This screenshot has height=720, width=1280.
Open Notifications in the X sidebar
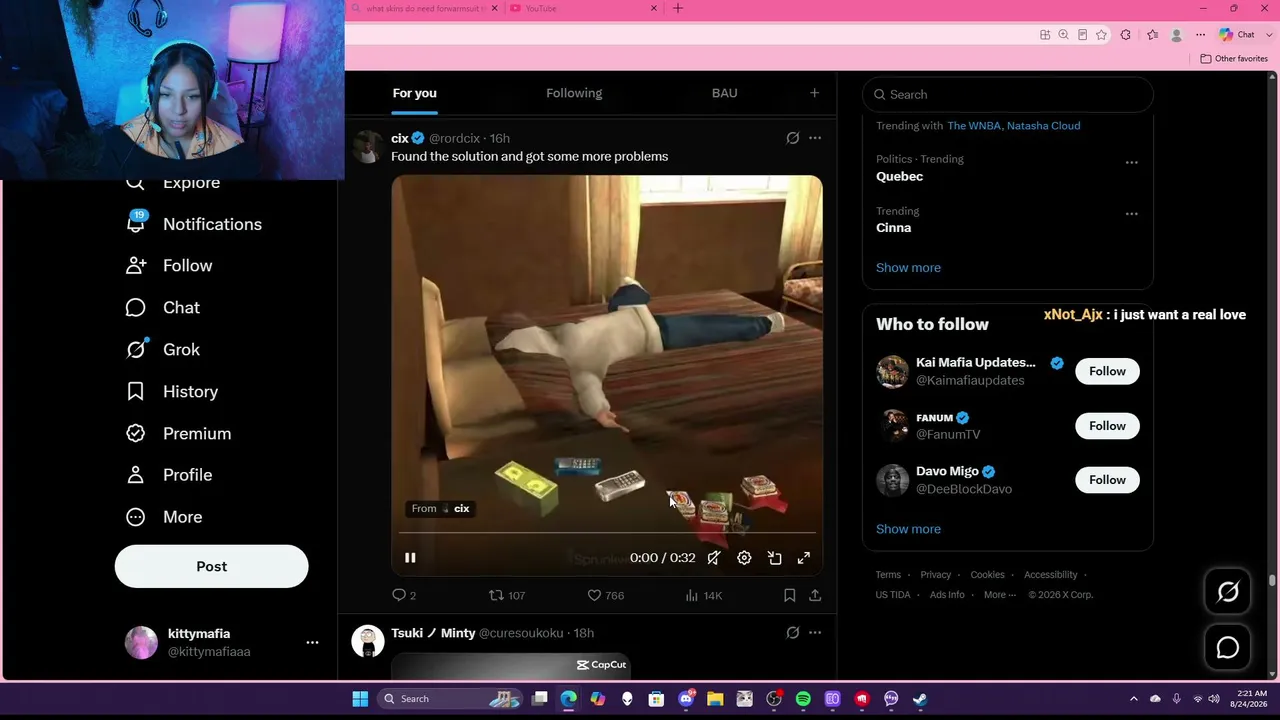(193, 224)
